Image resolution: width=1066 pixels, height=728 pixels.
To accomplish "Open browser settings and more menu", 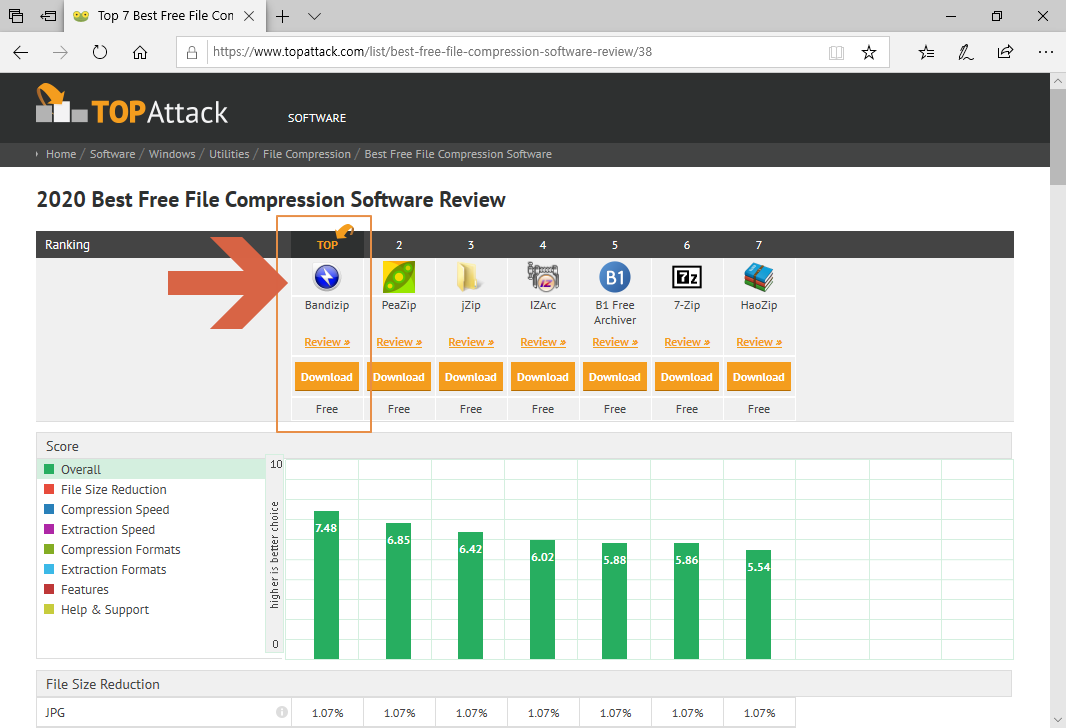I will tap(1046, 52).
